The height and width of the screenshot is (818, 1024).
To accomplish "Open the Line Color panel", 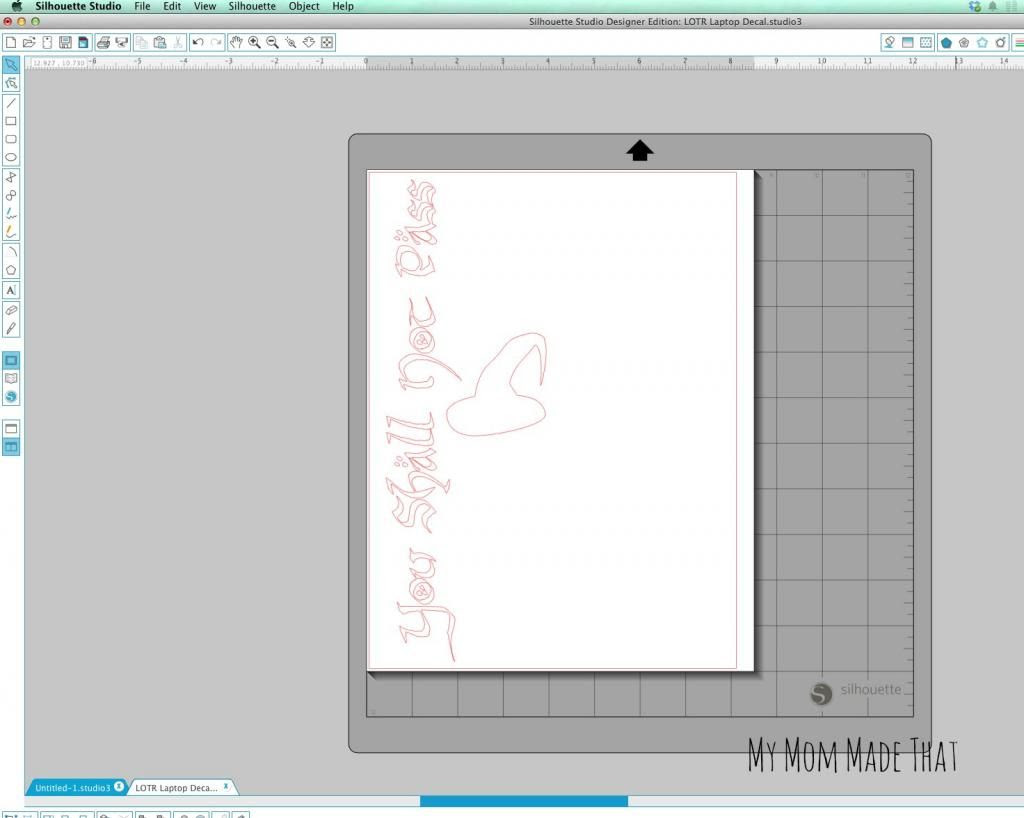I will 1019,42.
